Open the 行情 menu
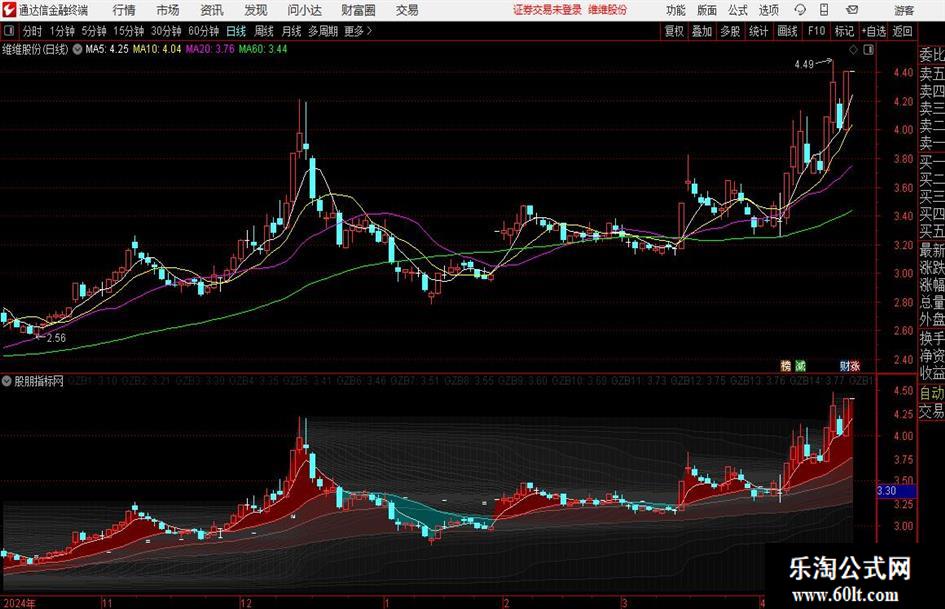This screenshot has height=609, width=945. pos(124,10)
